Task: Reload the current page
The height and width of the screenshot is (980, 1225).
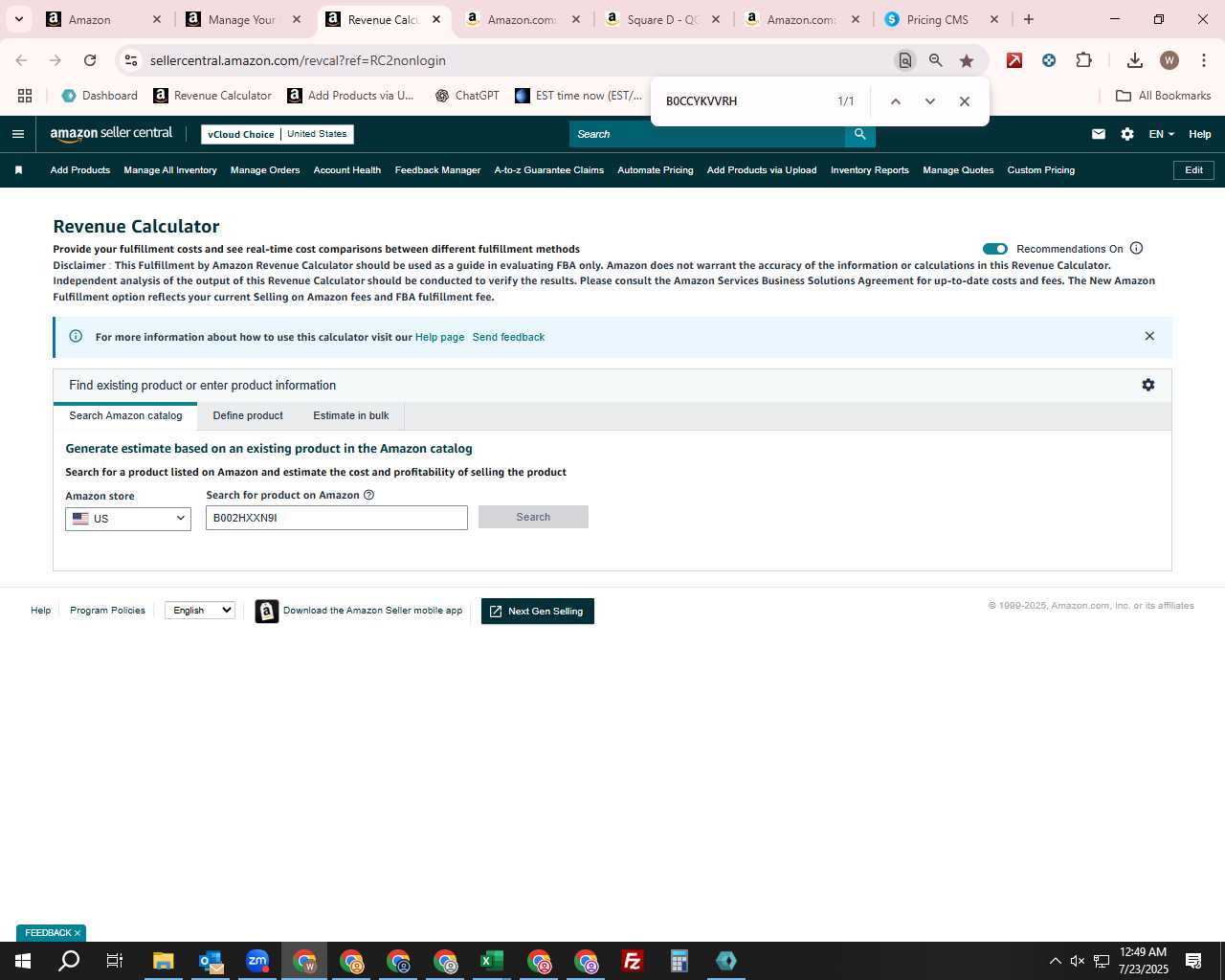Action: tap(90, 60)
